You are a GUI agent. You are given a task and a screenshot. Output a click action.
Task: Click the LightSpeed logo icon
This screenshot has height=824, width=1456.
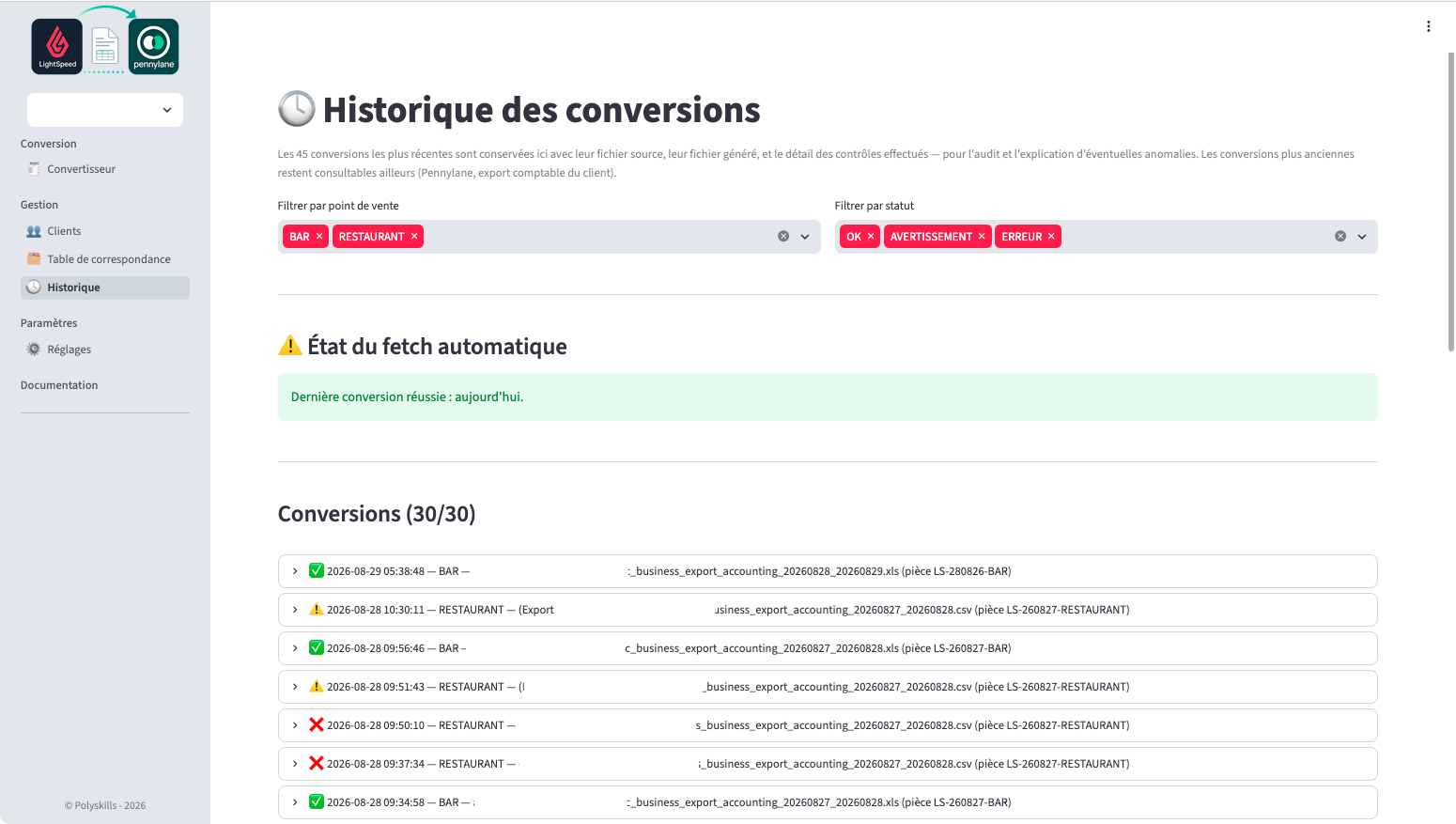pos(57,46)
